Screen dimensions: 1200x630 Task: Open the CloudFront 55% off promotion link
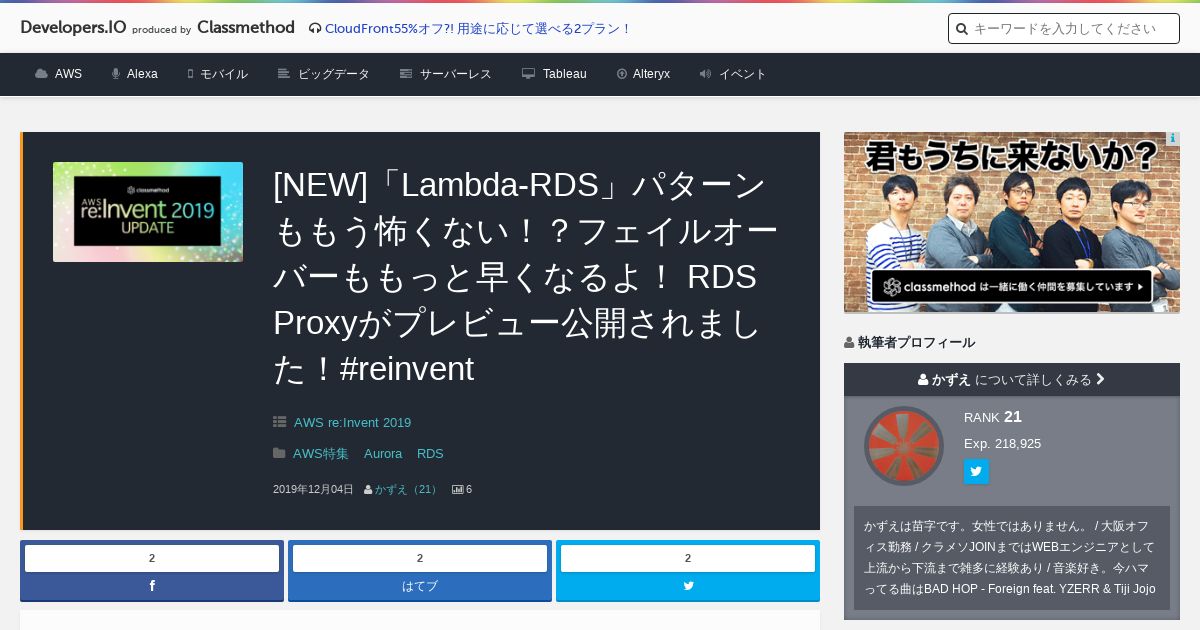(x=478, y=28)
